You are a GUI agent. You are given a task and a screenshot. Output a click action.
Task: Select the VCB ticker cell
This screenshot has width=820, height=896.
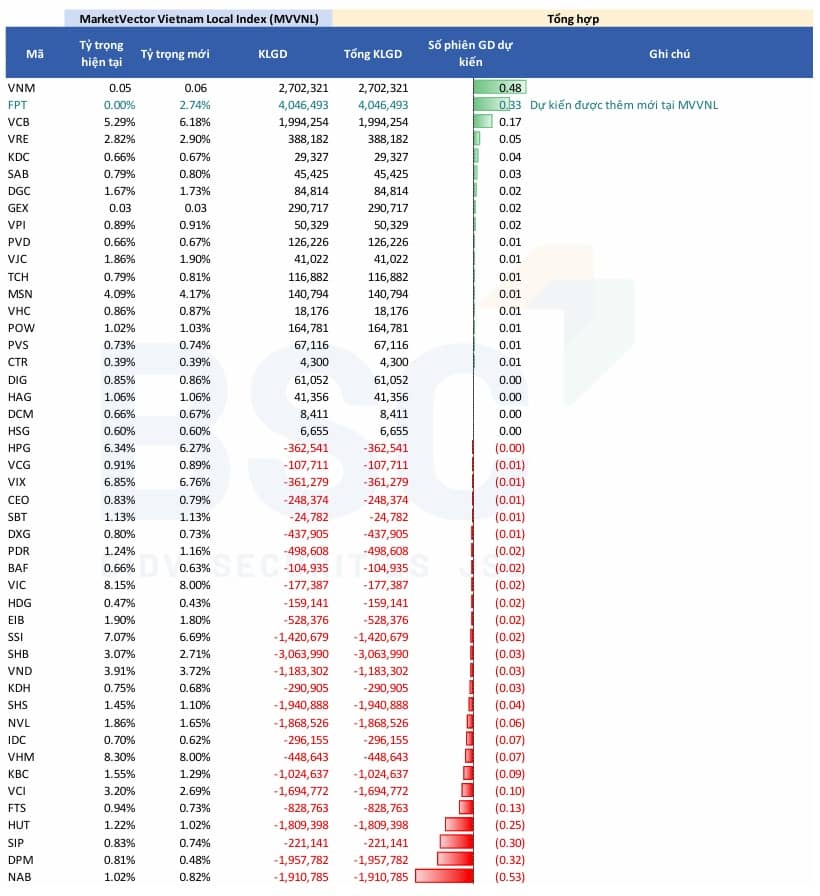(x=21, y=122)
